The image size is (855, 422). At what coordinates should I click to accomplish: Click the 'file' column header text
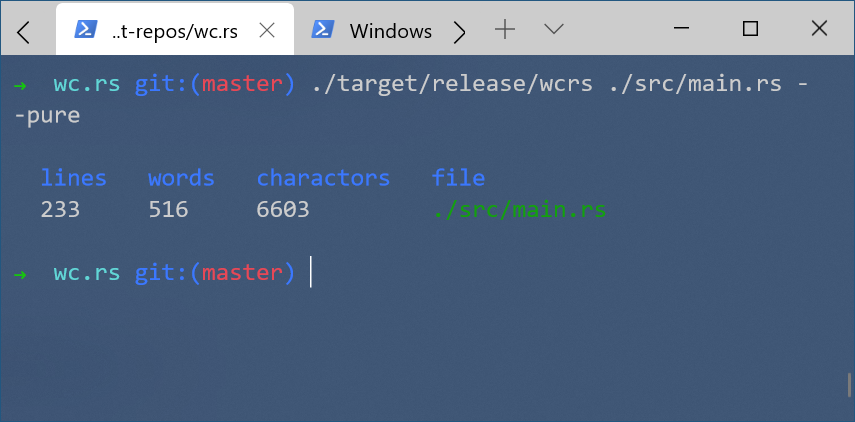click(x=458, y=178)
